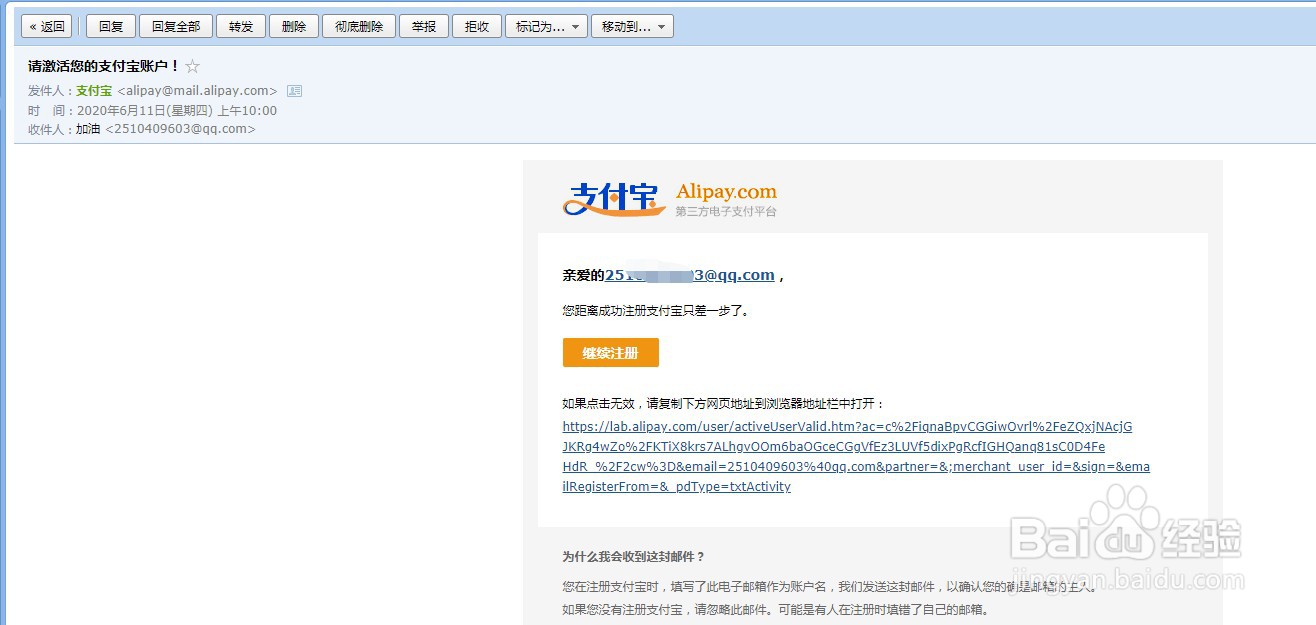
Task: Open the 移动到 dropdown
Action: pos(632,27)
